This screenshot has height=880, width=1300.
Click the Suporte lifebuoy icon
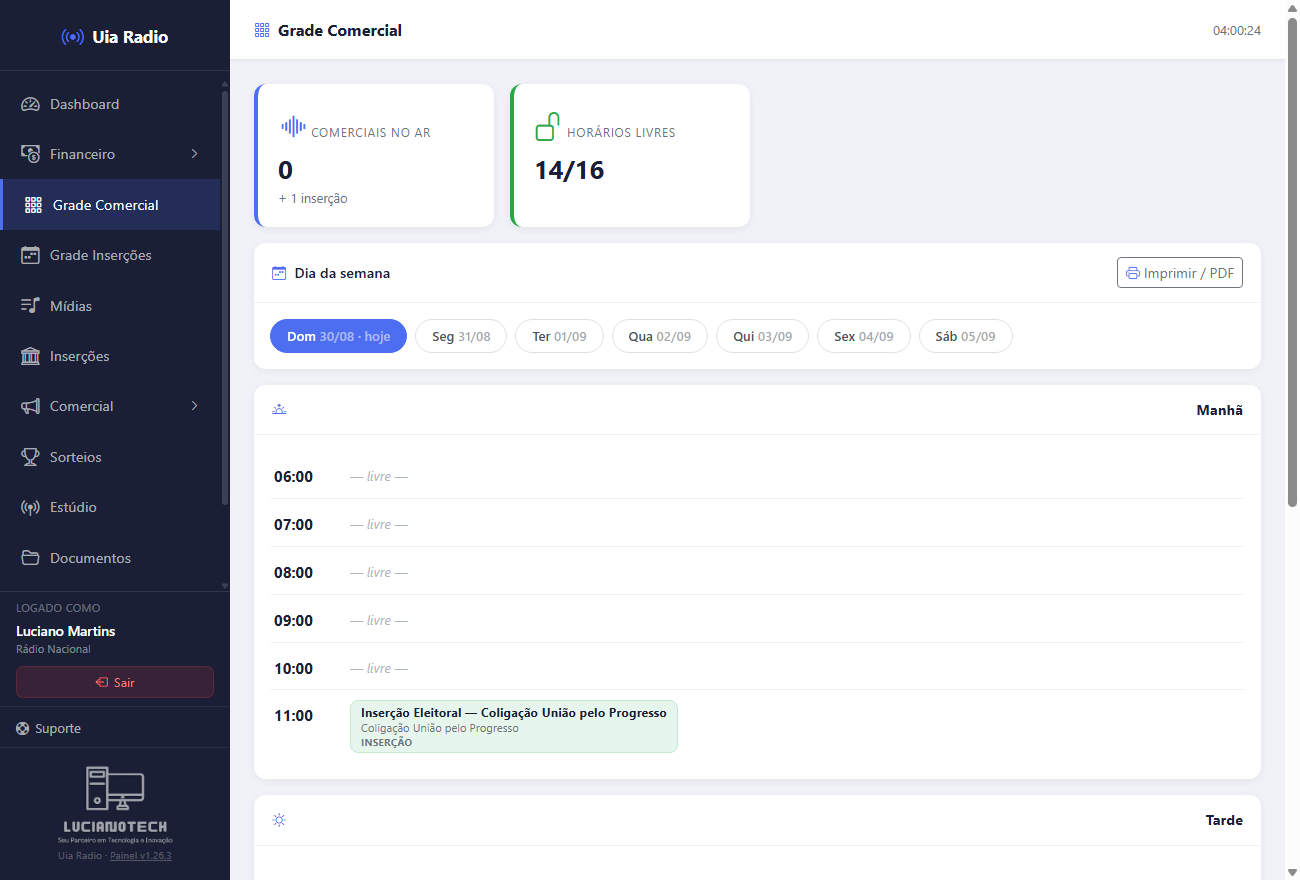(23, 728)
